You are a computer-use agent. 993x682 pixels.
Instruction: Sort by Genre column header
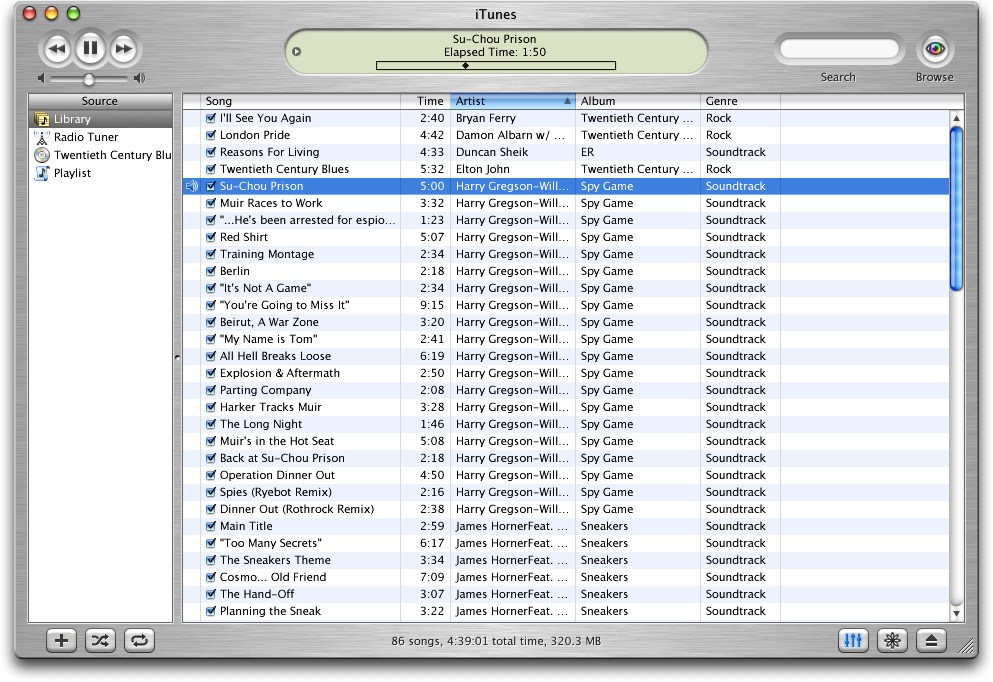point(740,101)
